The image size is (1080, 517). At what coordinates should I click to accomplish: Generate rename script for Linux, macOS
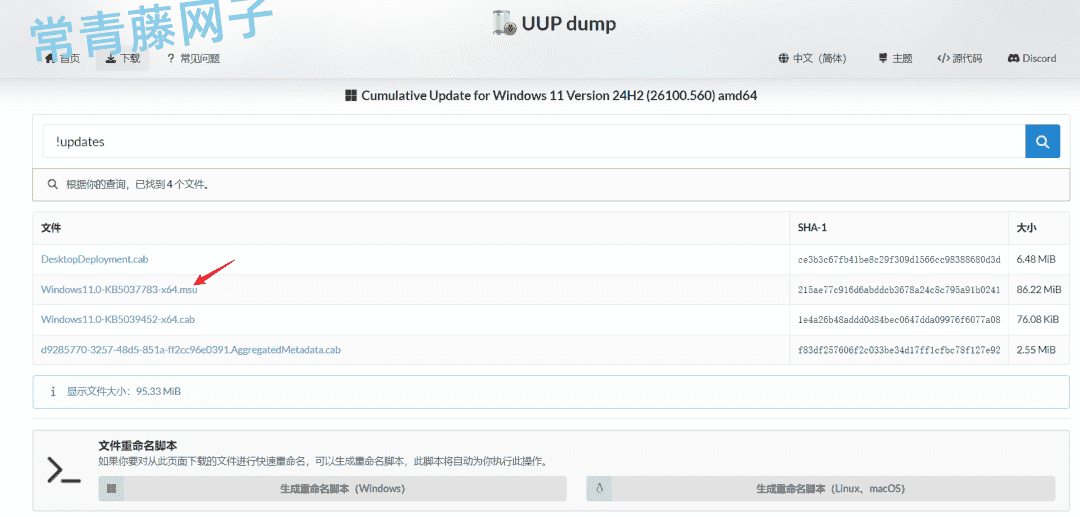(x=820, y=489)
